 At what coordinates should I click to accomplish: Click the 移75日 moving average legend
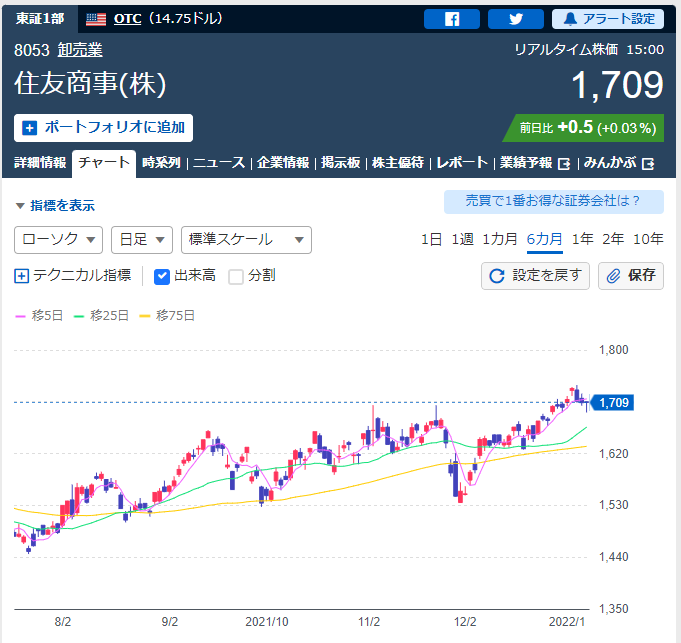(x=167, y=316)
